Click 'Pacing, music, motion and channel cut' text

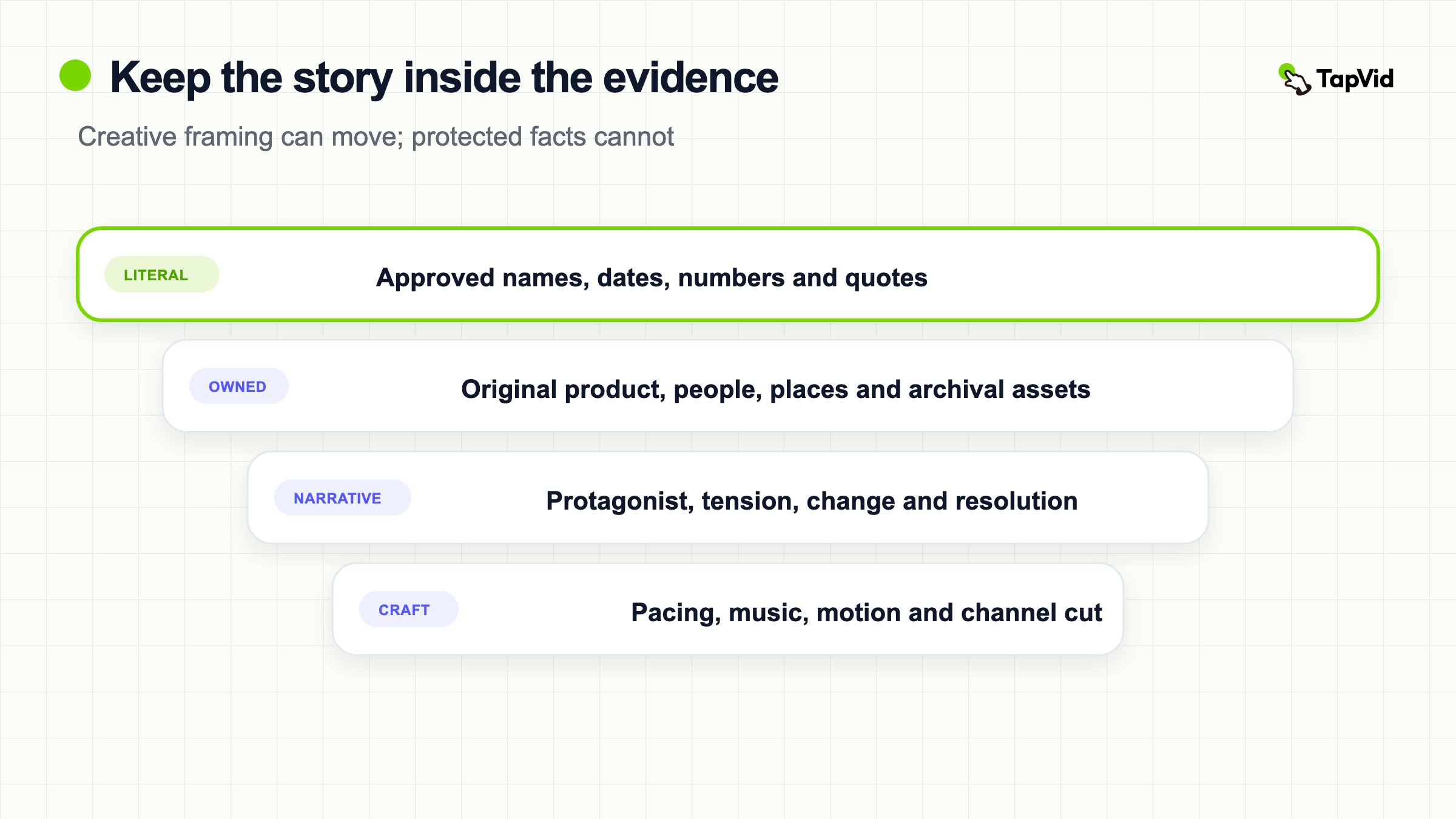click(866, 613)
